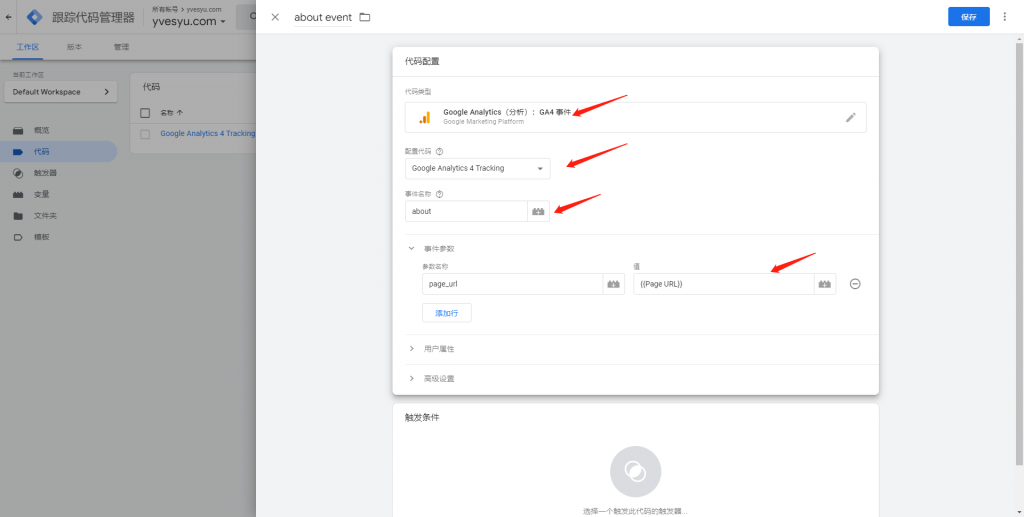
Task: Click the 保存 save button
Action: [968, 17]
